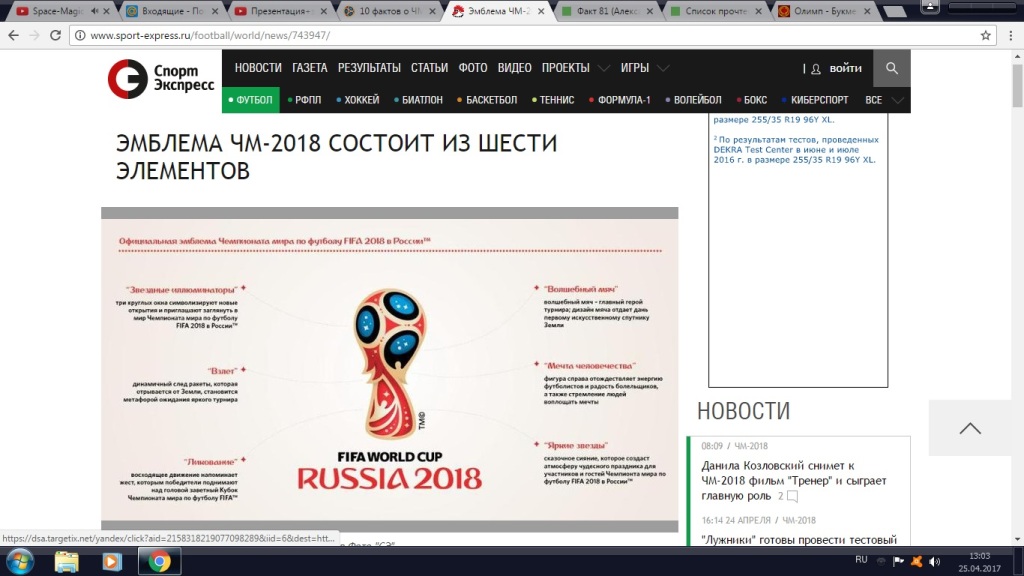Close the 10 фактов о ЧМ tab
Screen dimensions: 1024x576
click(432, 11)
